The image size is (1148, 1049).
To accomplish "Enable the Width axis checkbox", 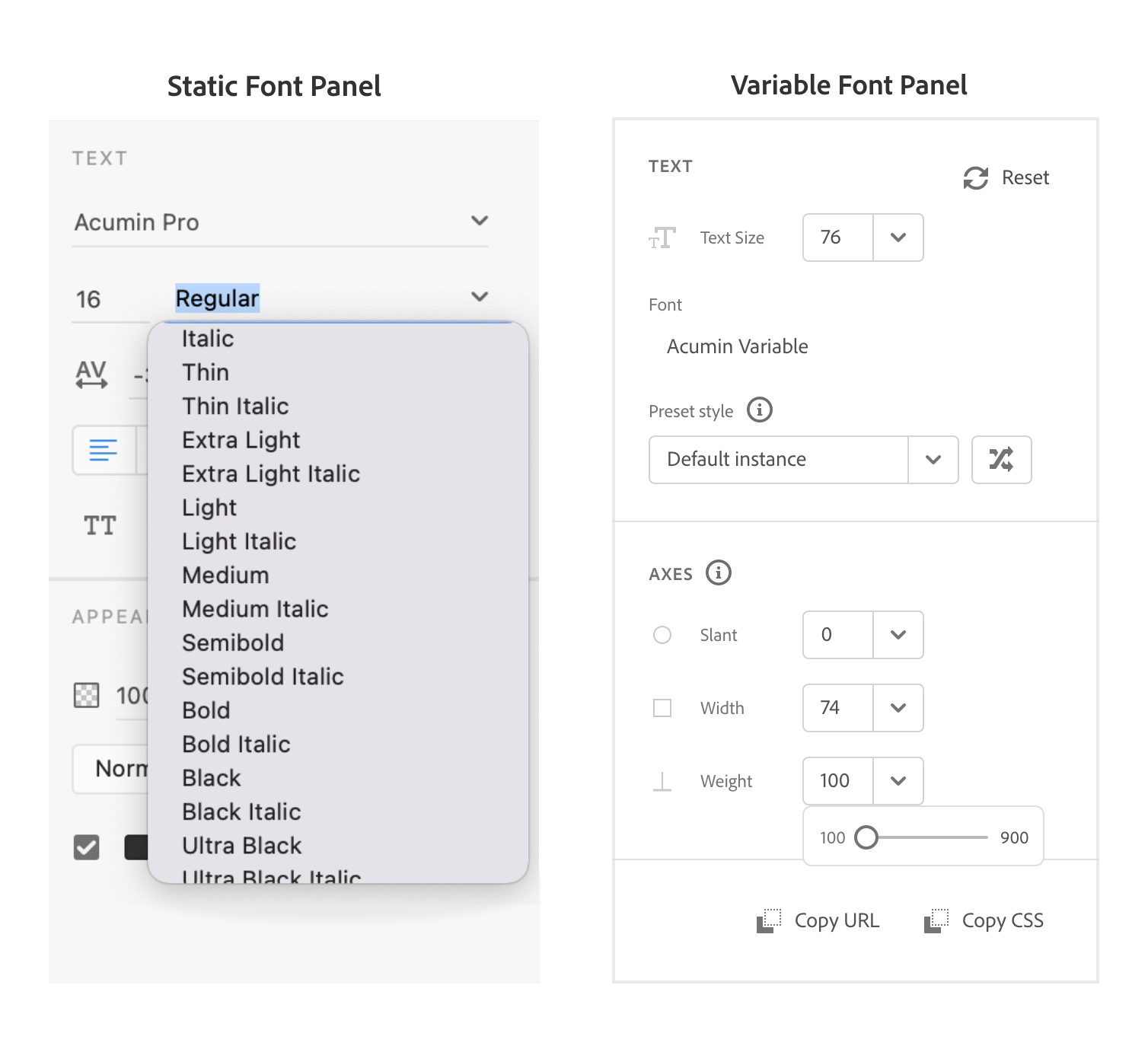I will pyautogui.click(x=662, y=708).
